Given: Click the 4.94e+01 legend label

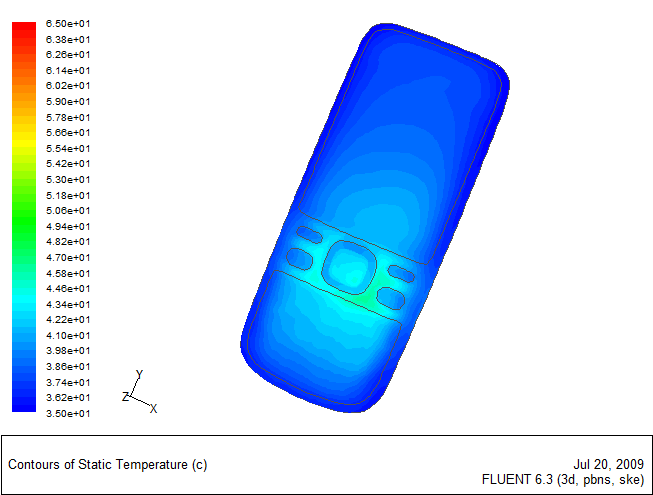Looking at the screenshot, I should pos(68,226).
